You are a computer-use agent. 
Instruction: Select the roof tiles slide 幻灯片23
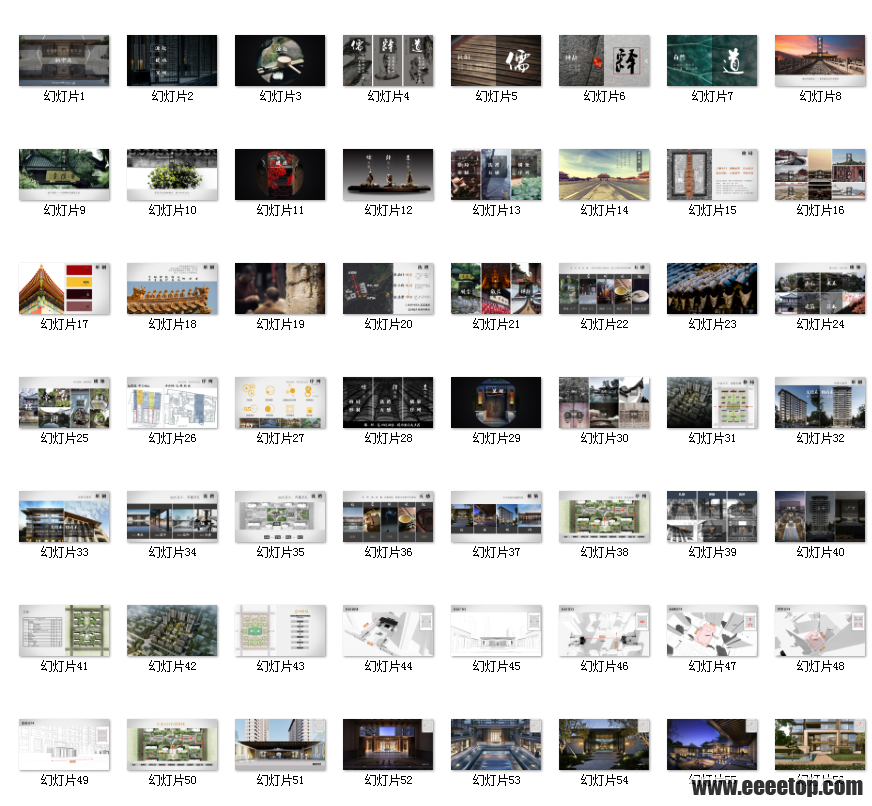tap(712, 289)
